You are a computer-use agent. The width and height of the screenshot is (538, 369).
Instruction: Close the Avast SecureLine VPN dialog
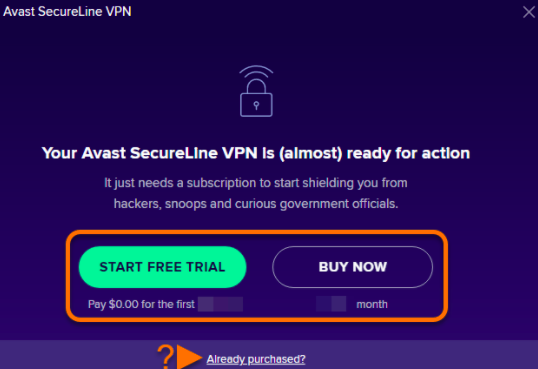(x=529, y=12)
